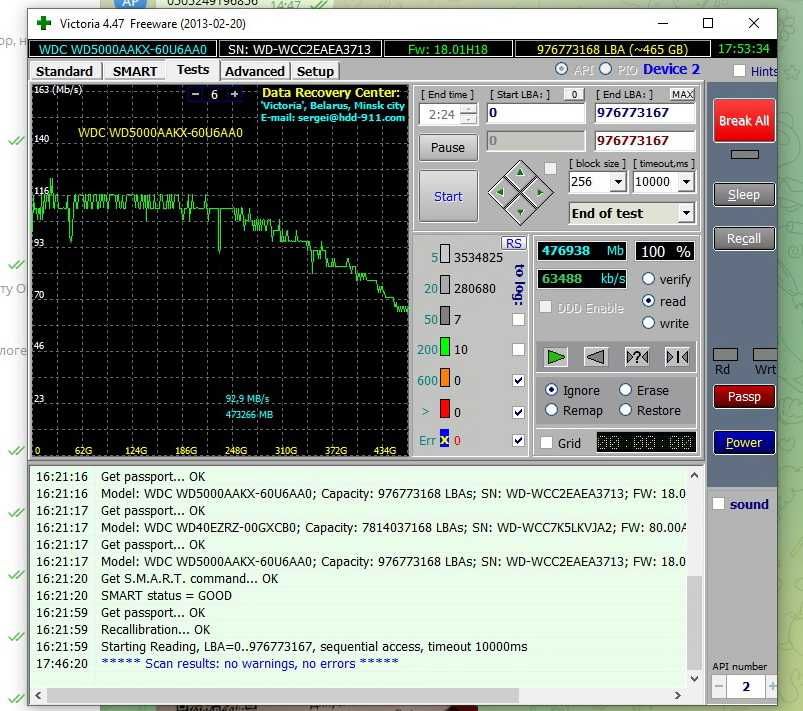The height and width of the screenshot is (711, 803).
Task: Select the PIO radio button
Action: click(605, 69)
